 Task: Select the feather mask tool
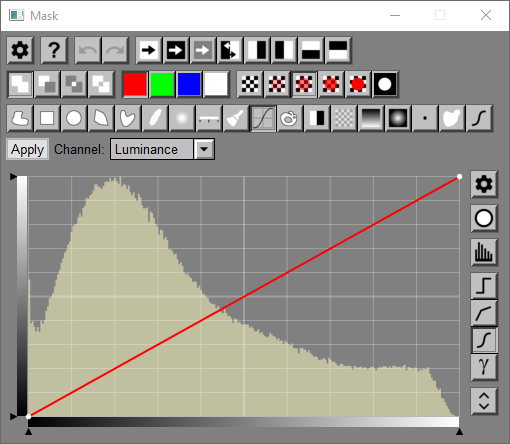155,118
